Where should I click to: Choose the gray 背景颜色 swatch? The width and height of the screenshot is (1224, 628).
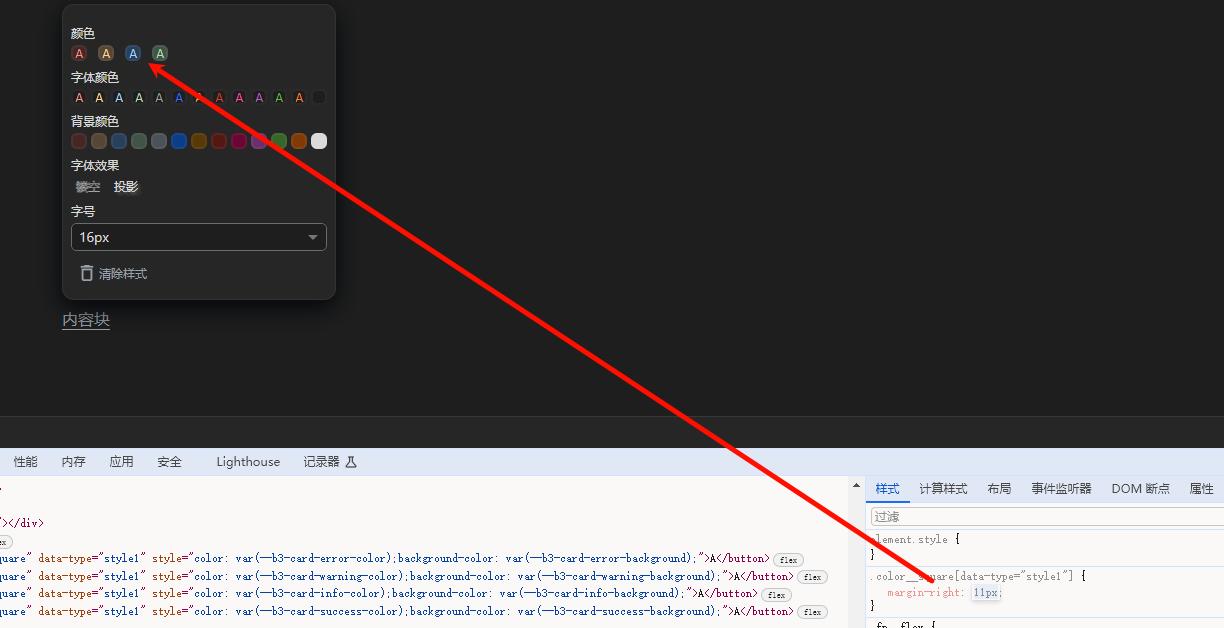tap(159, 141)
